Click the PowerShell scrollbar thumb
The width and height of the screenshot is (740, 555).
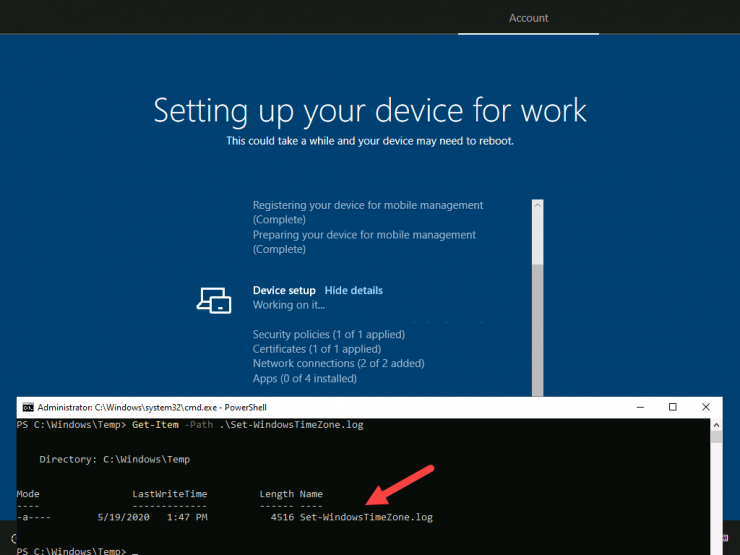(716, 437)
